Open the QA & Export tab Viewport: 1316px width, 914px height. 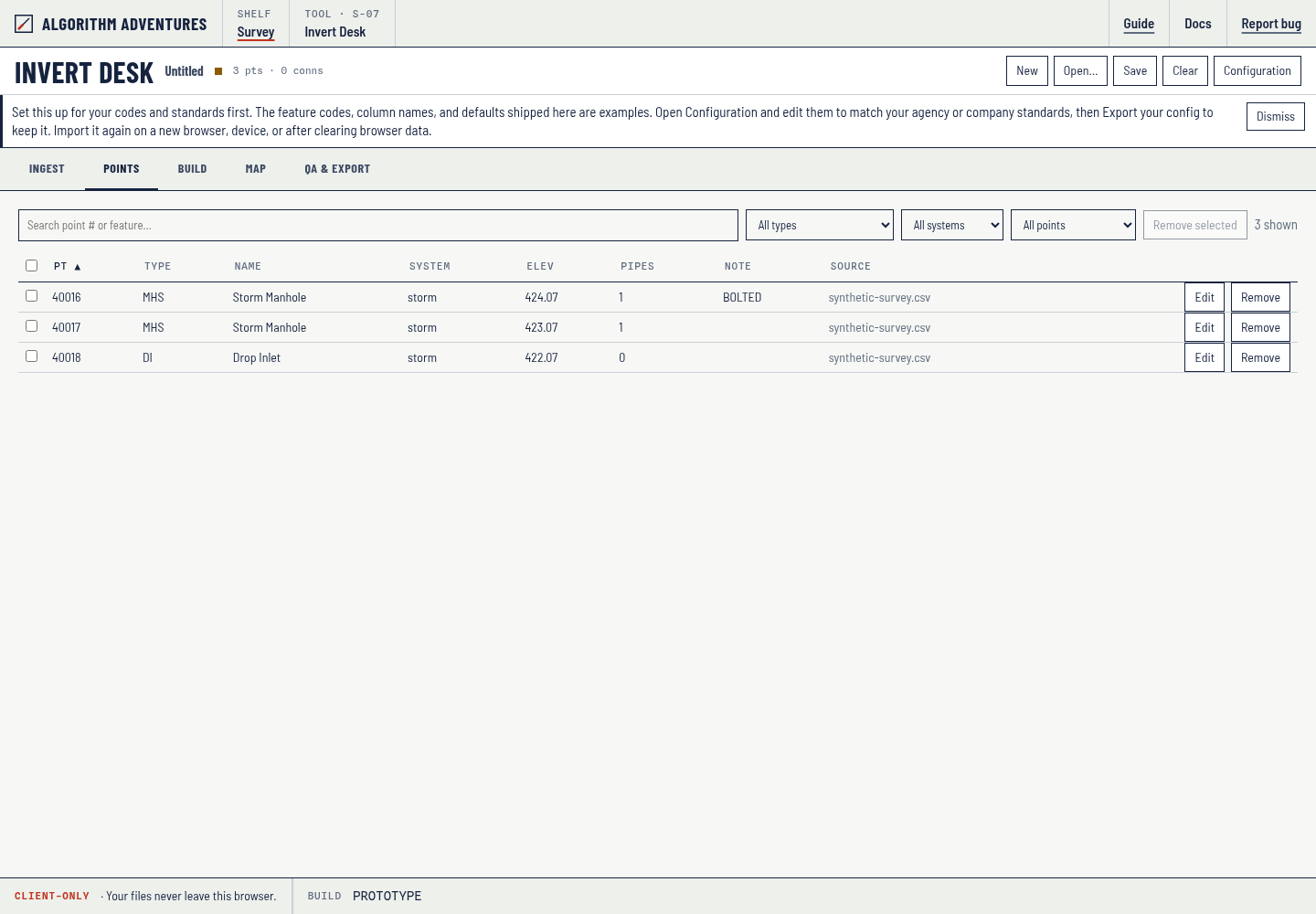click(337, 169)
